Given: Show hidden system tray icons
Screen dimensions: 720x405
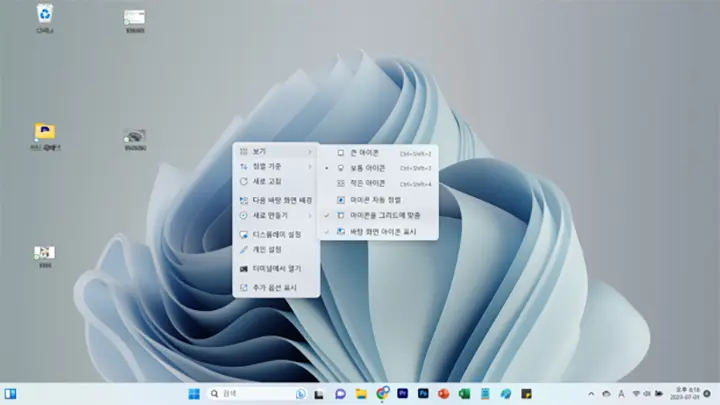Looking at the screenshot, I should pos(591,394).
